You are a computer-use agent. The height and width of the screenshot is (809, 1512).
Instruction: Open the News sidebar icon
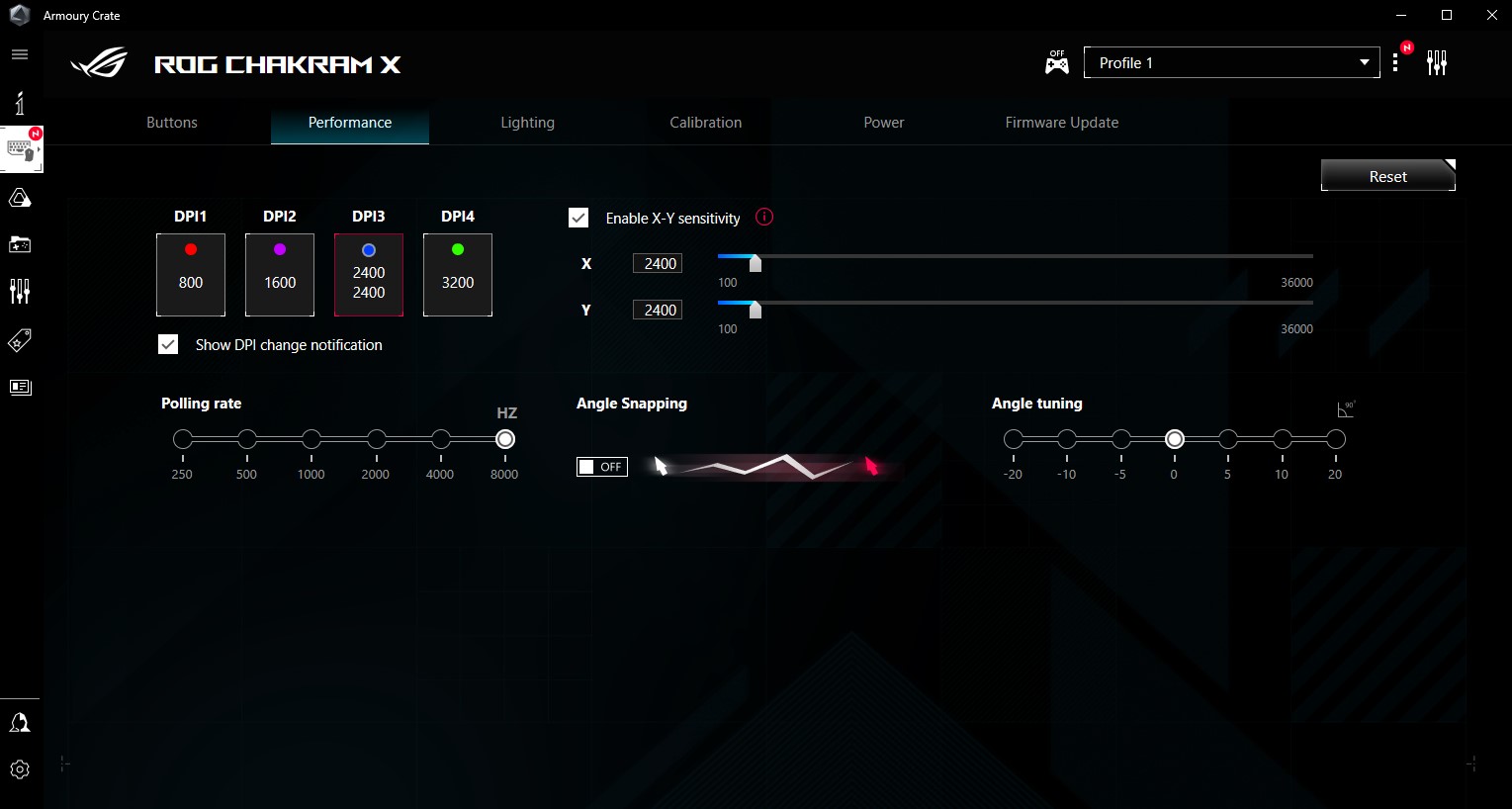(20, 387)
